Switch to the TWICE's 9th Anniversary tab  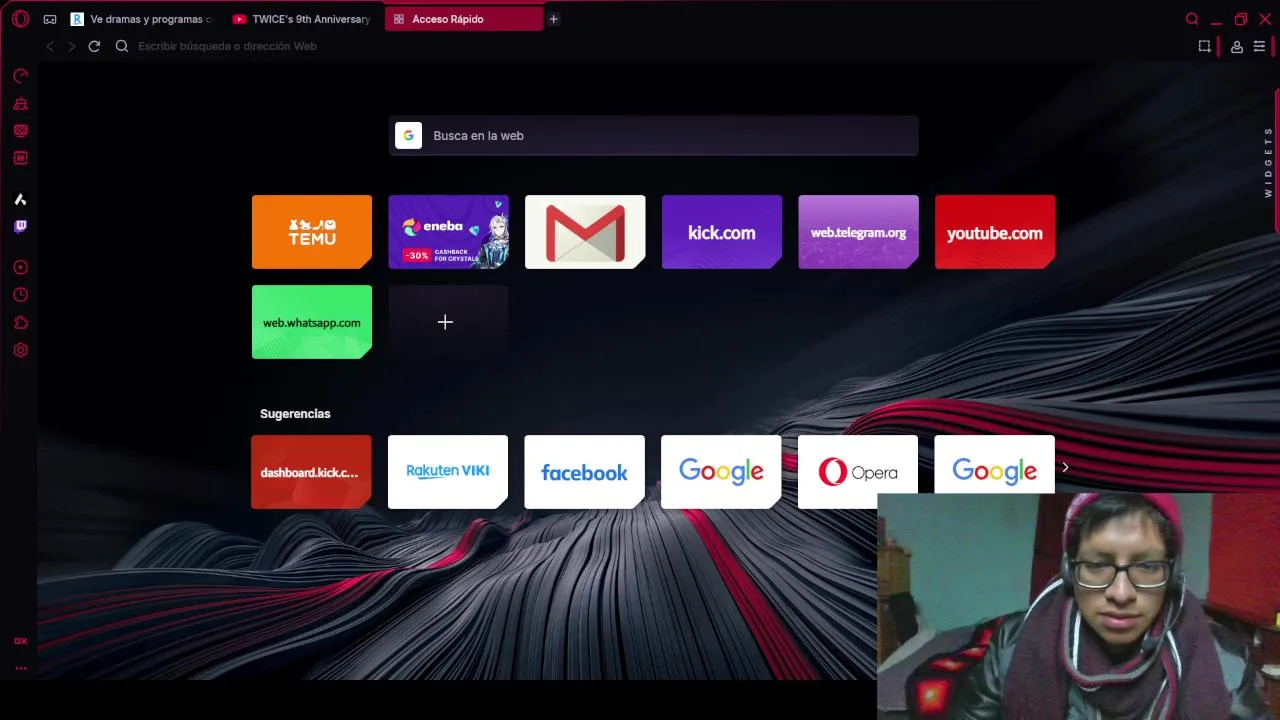tap(303, 19)
